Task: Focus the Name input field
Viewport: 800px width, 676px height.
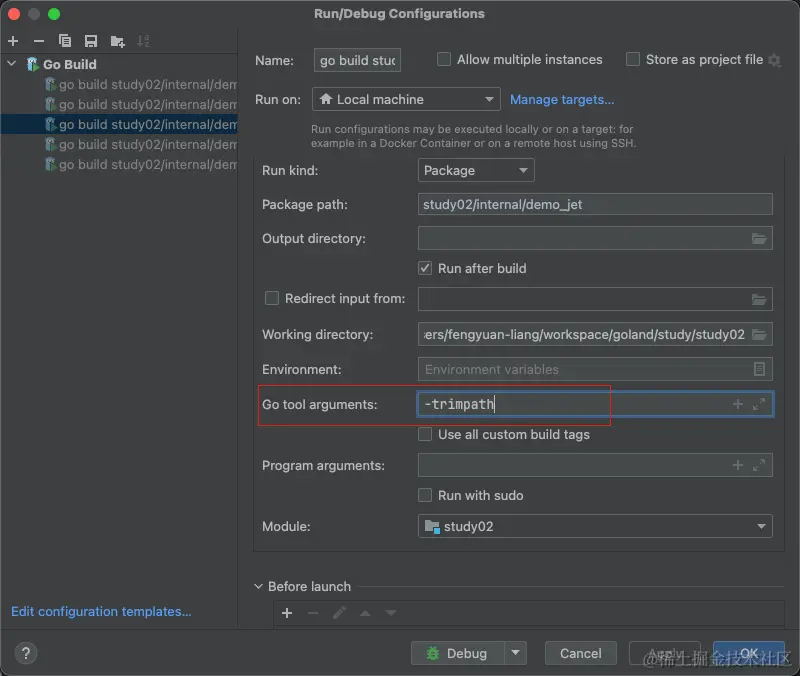Action: [358, 60]
